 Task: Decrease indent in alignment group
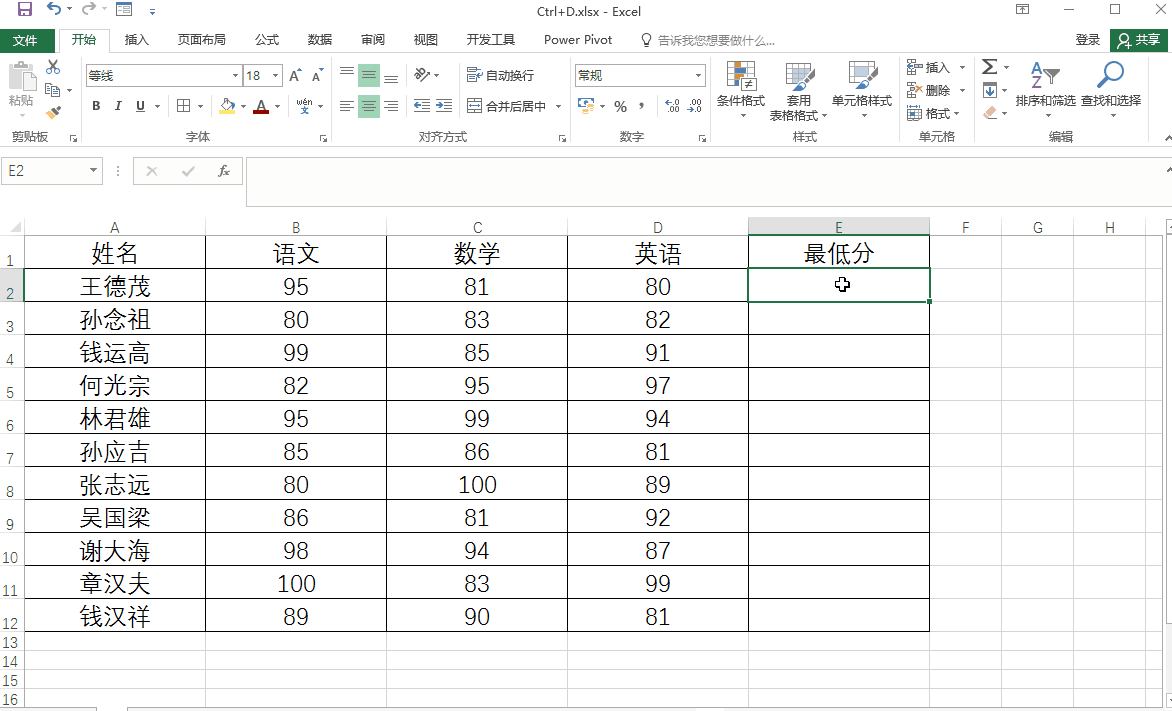click(x=422, y=106)
